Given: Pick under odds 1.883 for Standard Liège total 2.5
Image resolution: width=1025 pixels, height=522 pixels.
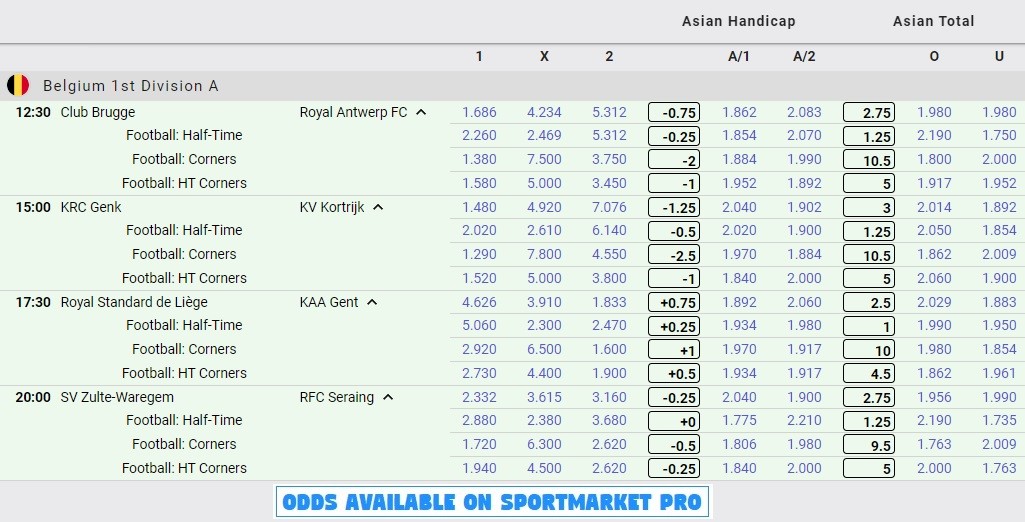Looking at the screenshot, I should click(x=999, y=302).
